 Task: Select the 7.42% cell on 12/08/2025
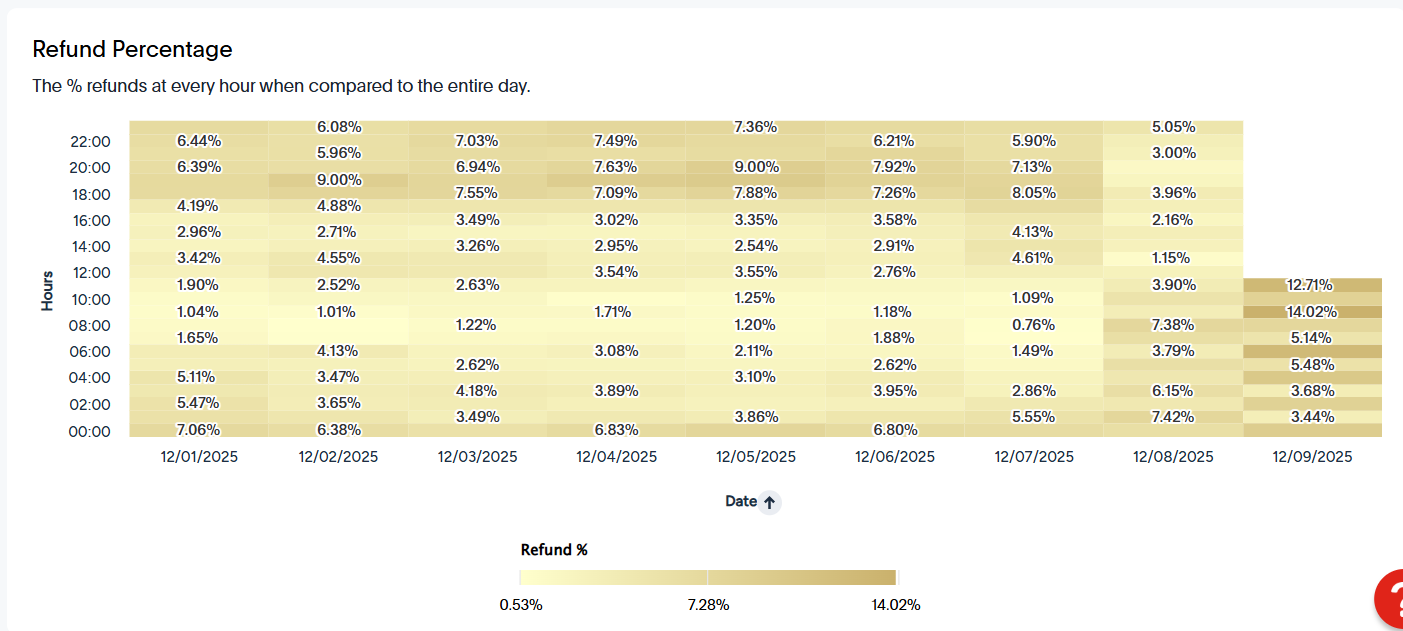1173,417
